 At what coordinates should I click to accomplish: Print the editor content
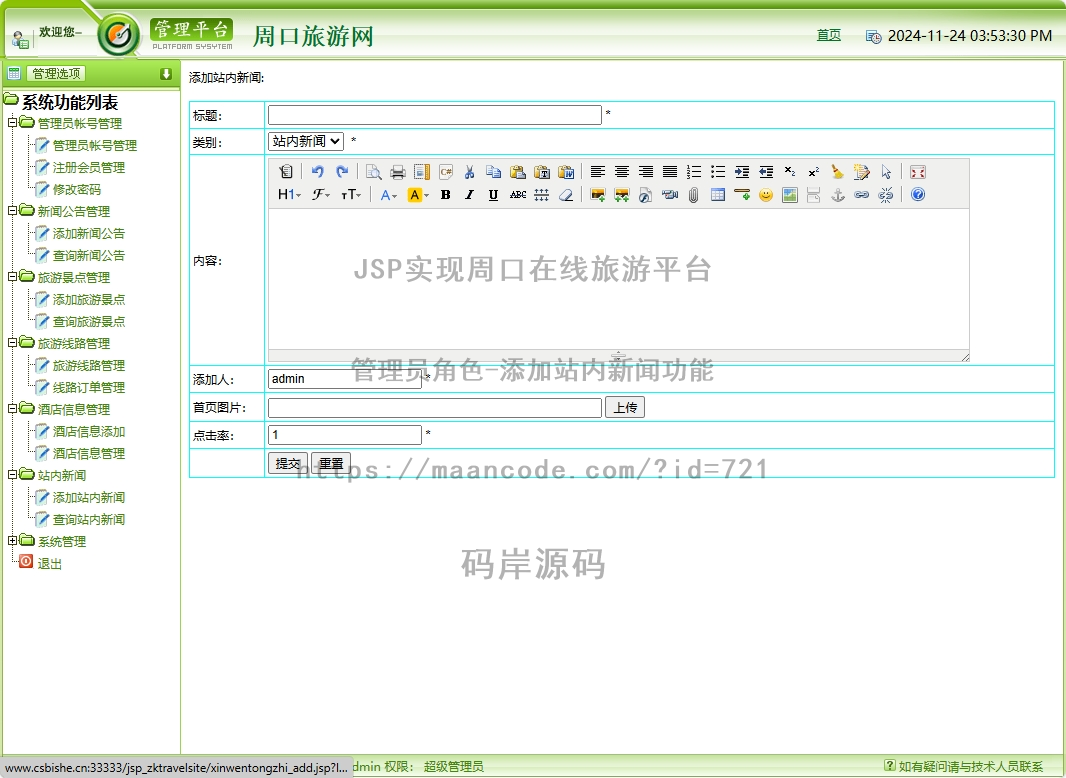tap(398, 172)
